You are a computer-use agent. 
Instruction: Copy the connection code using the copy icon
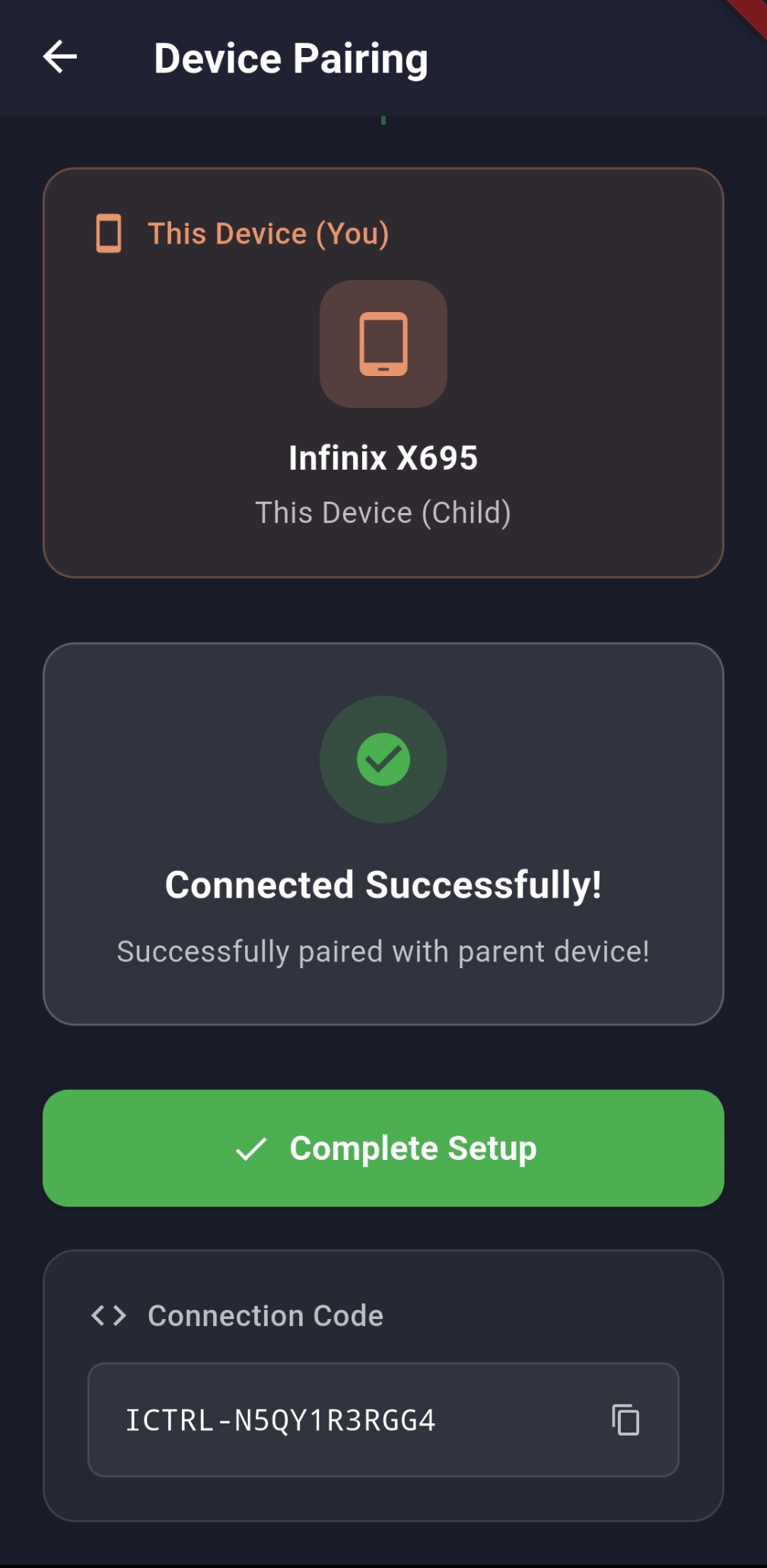click(625, 1417)
